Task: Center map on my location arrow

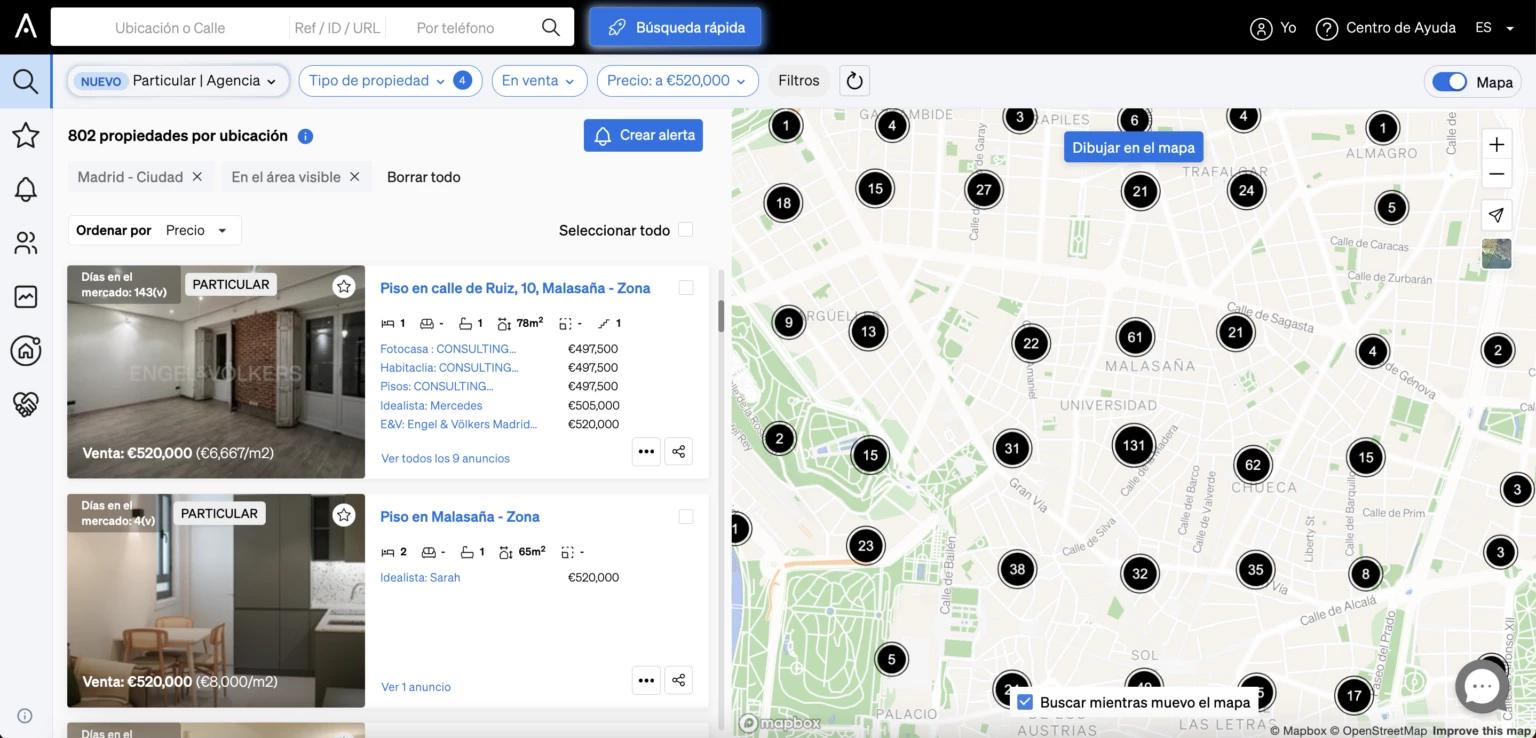Action: click(x=1496, y=215)
